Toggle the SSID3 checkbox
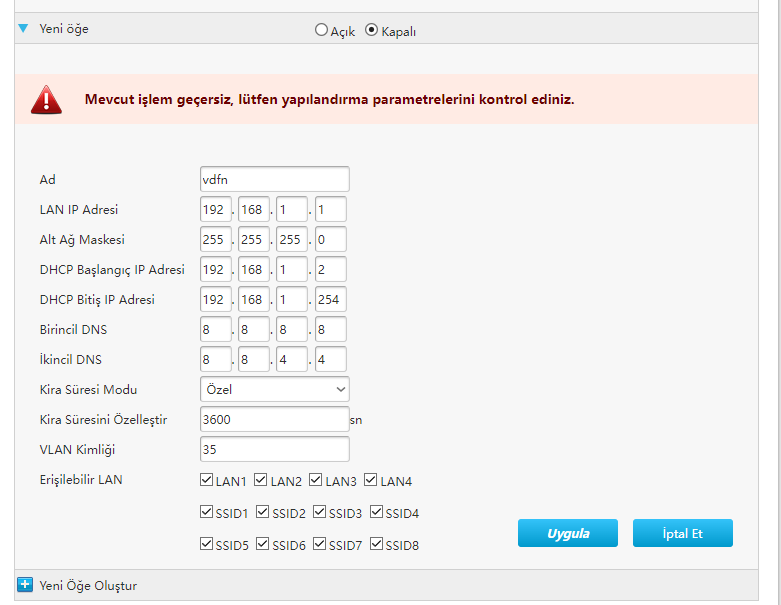This screenshot has width=781, height=605. 320,513
